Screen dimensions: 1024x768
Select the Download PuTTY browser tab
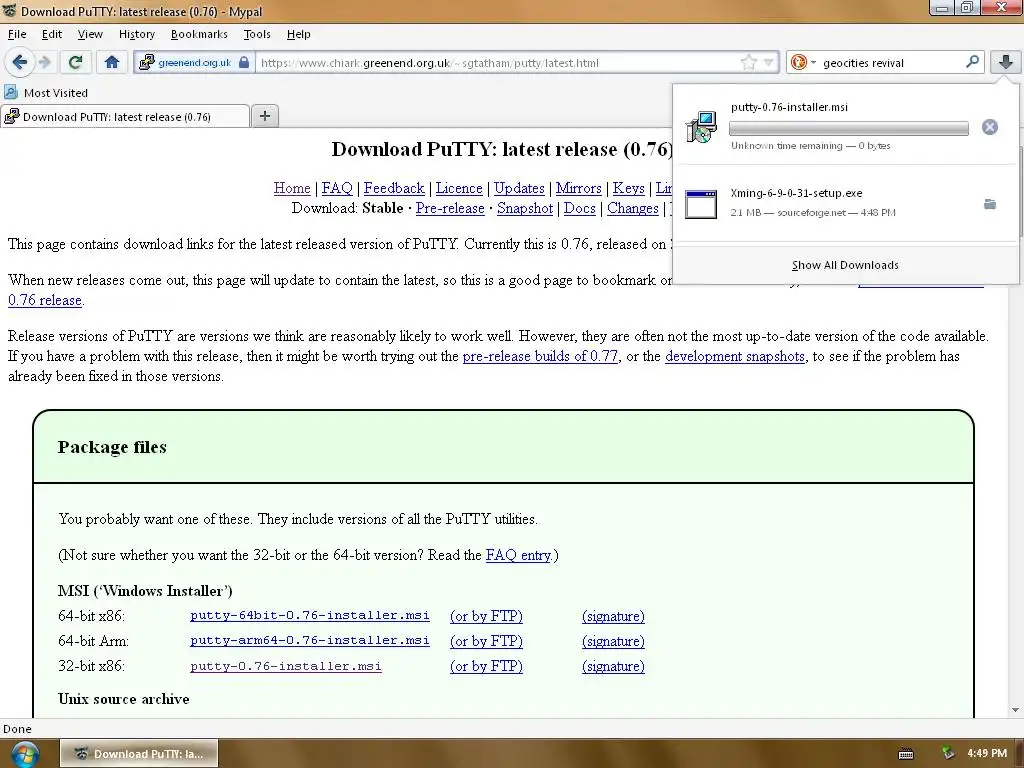124,117
